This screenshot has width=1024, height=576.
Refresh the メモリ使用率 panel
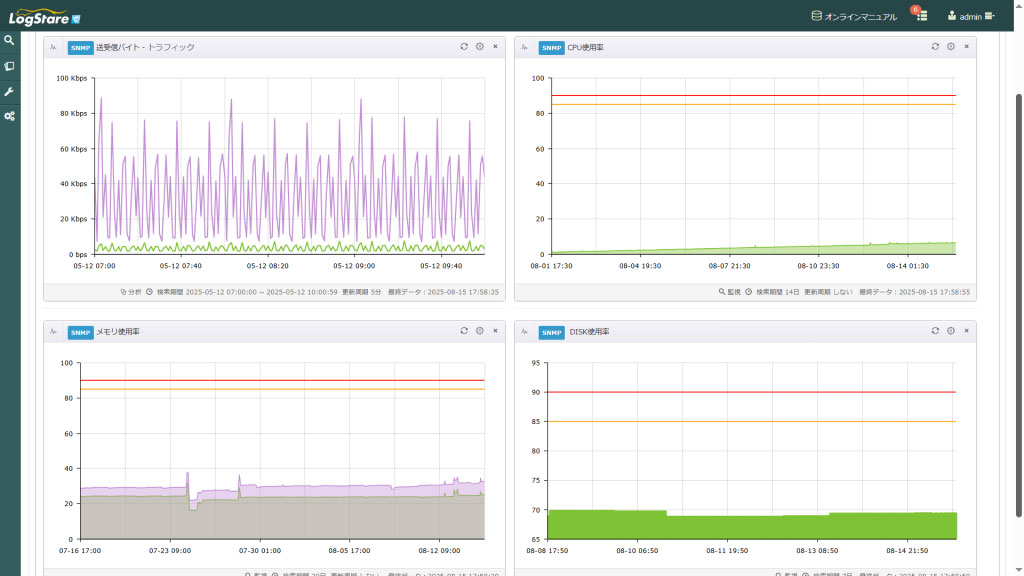[x=464, y=331]
